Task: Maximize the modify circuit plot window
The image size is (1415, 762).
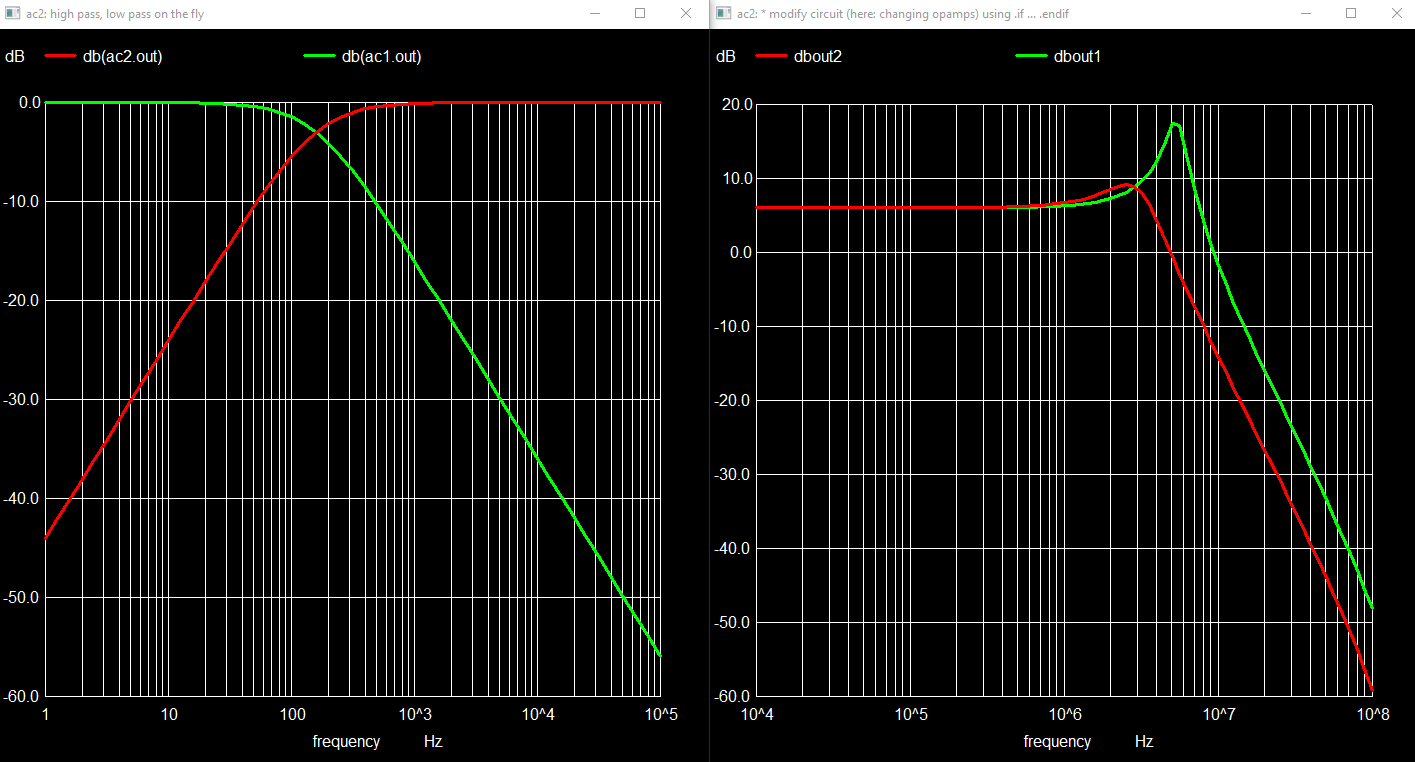Action: pos(1351,14)
